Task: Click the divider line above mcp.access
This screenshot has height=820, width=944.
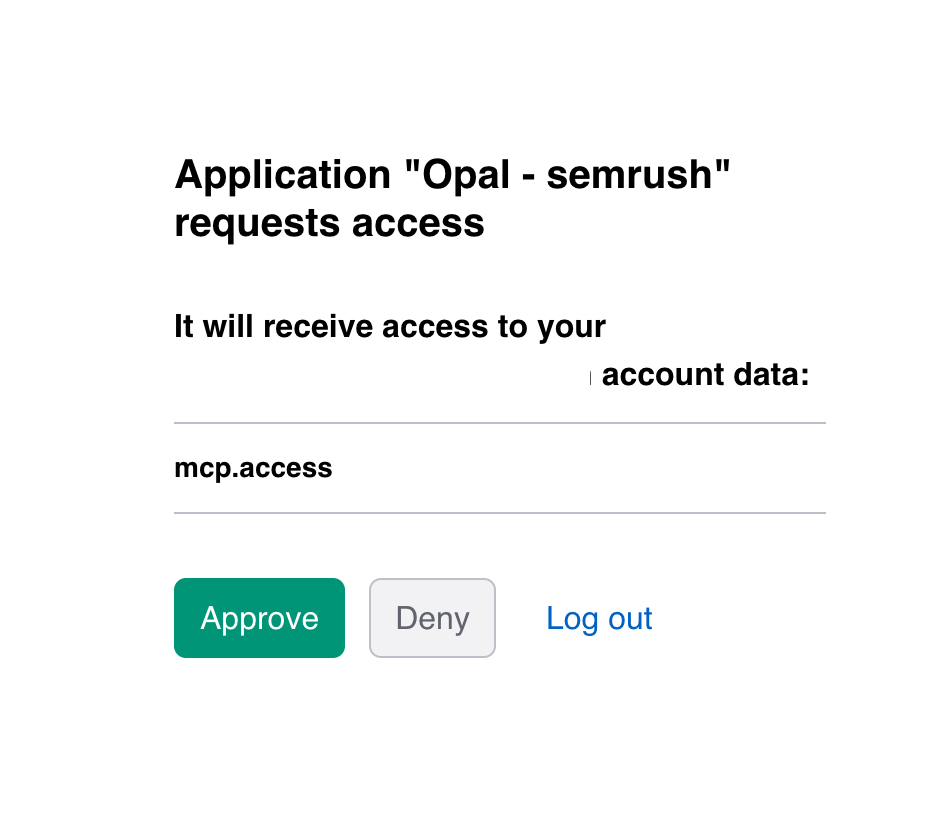Action: [x=500, y=423]
